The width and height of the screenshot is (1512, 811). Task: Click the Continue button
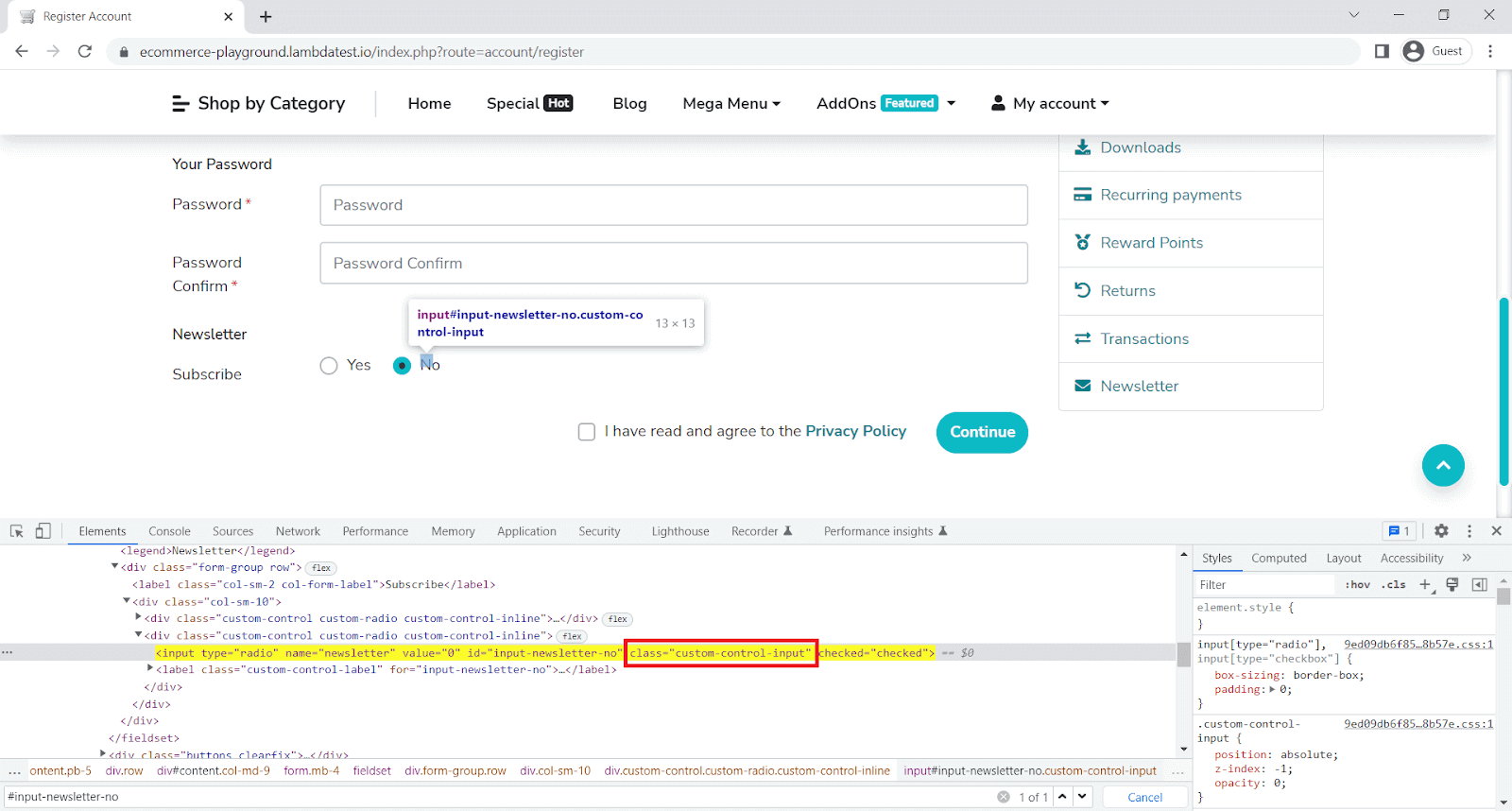(x=982, y=432)
